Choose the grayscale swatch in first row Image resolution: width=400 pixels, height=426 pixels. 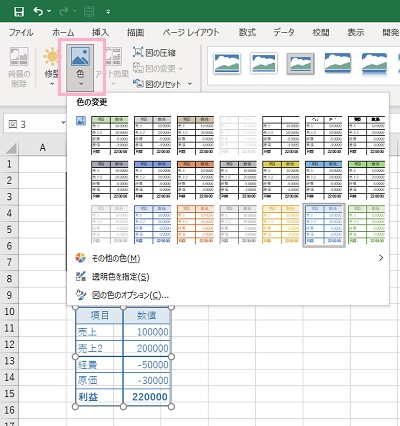(153, 135)
